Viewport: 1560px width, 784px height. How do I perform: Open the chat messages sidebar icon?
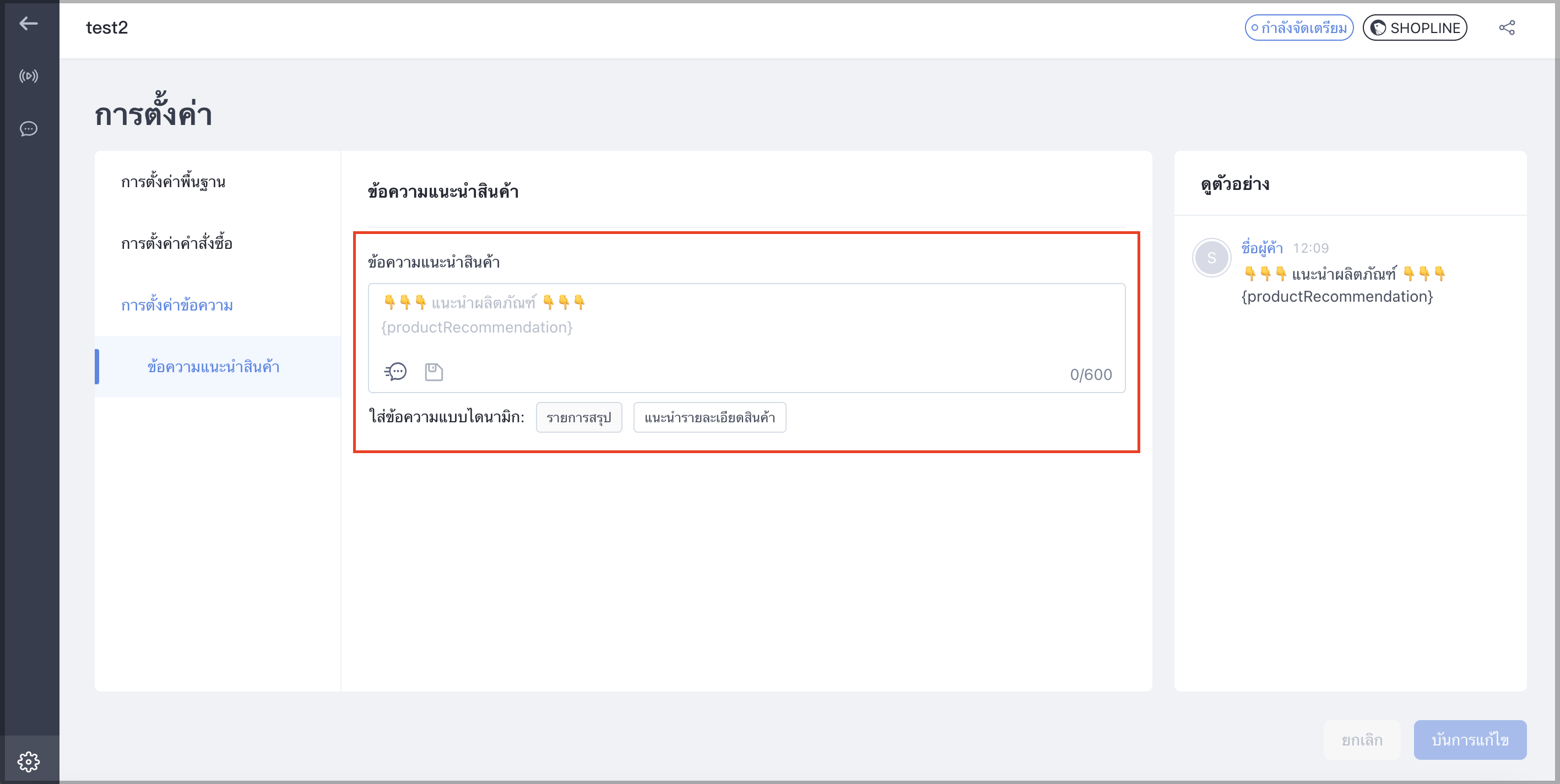pos(29,129)
